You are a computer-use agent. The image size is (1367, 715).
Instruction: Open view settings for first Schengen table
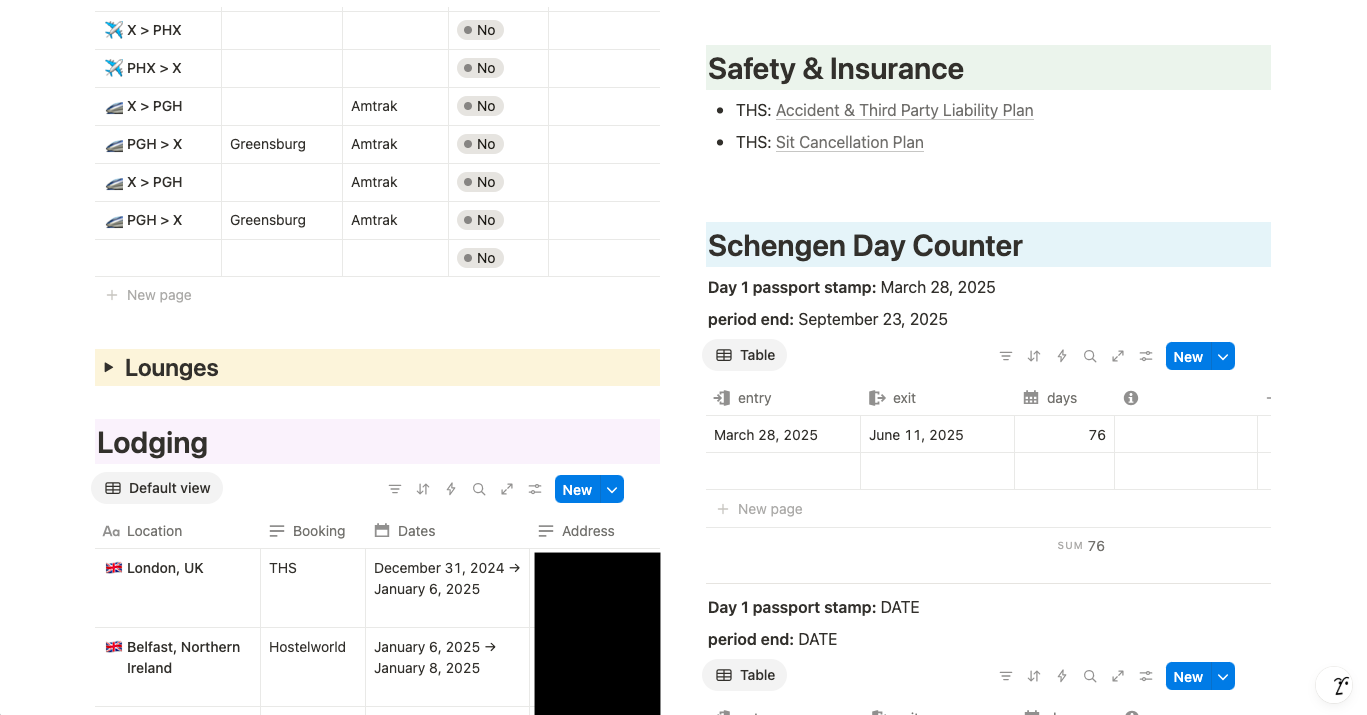[1146, 356]
